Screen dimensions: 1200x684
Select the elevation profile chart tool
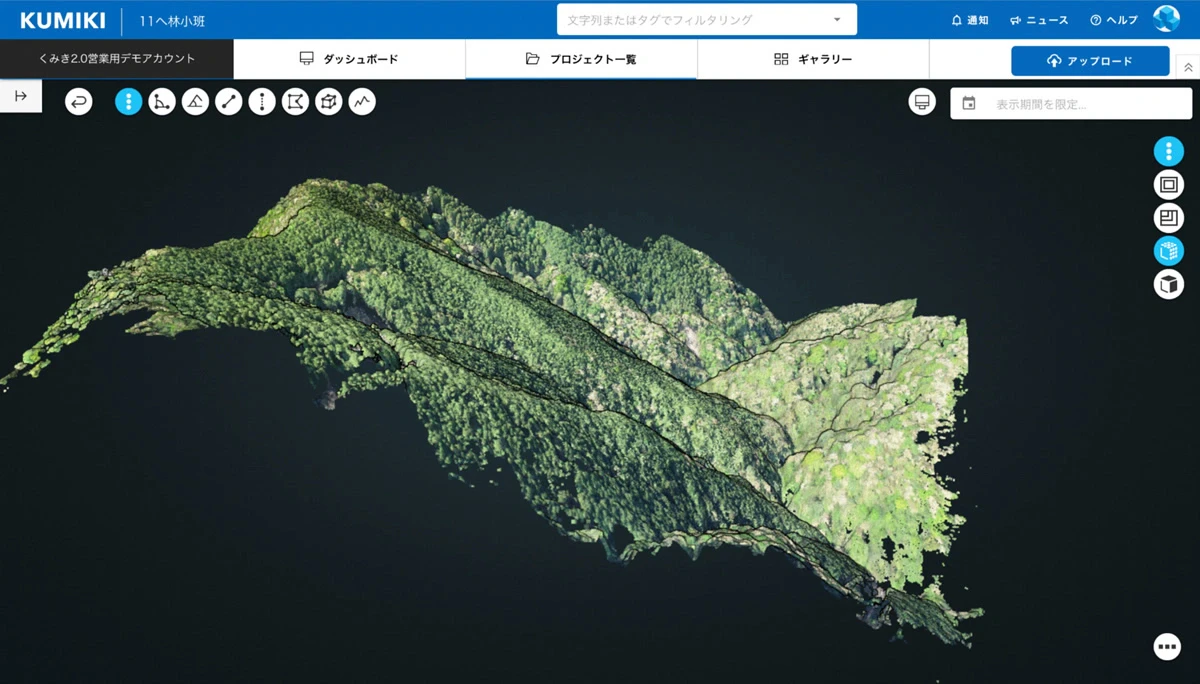(362, 101)
